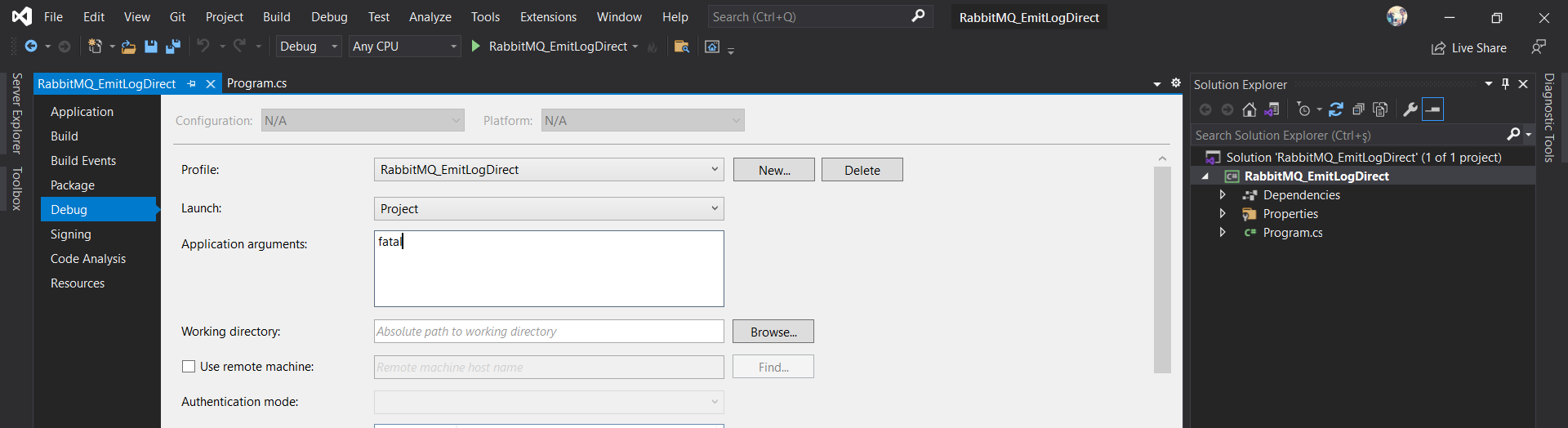Click Browse... for working directory

(773, 332)
